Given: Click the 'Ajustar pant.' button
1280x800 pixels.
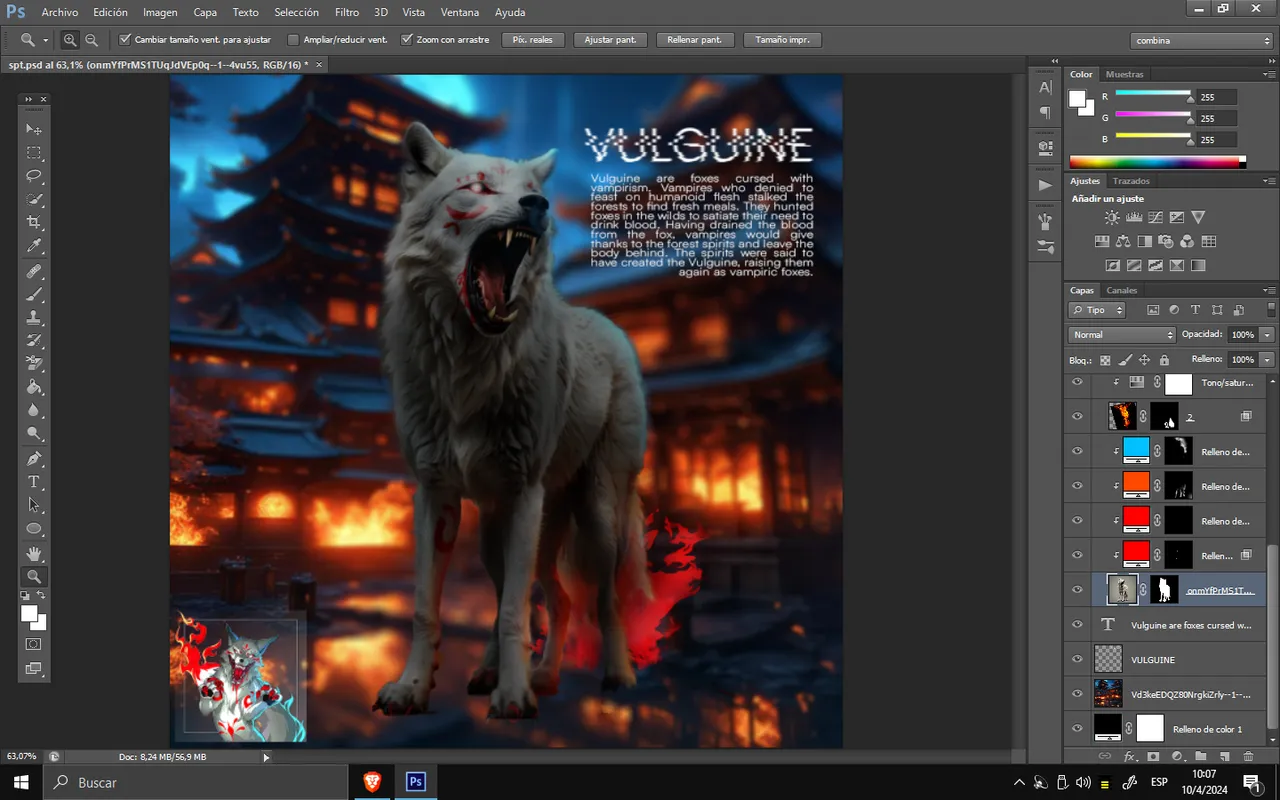Looking at the screenshot, I should point(611,40).
